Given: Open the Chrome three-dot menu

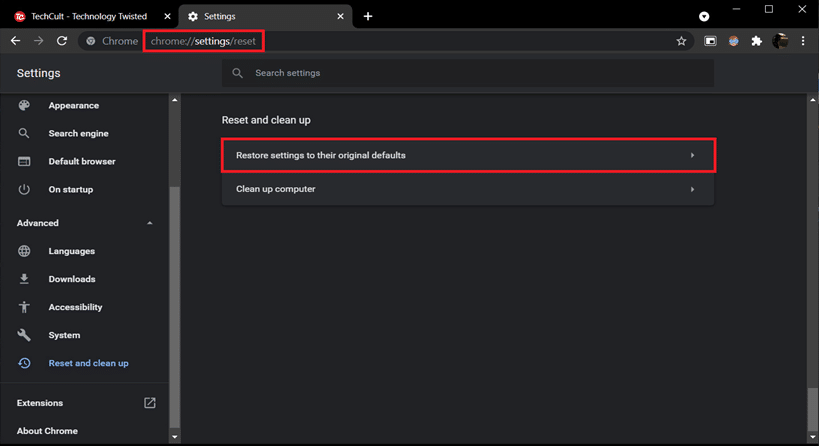Looking at the screenshot, I should (x=803, y=41).
